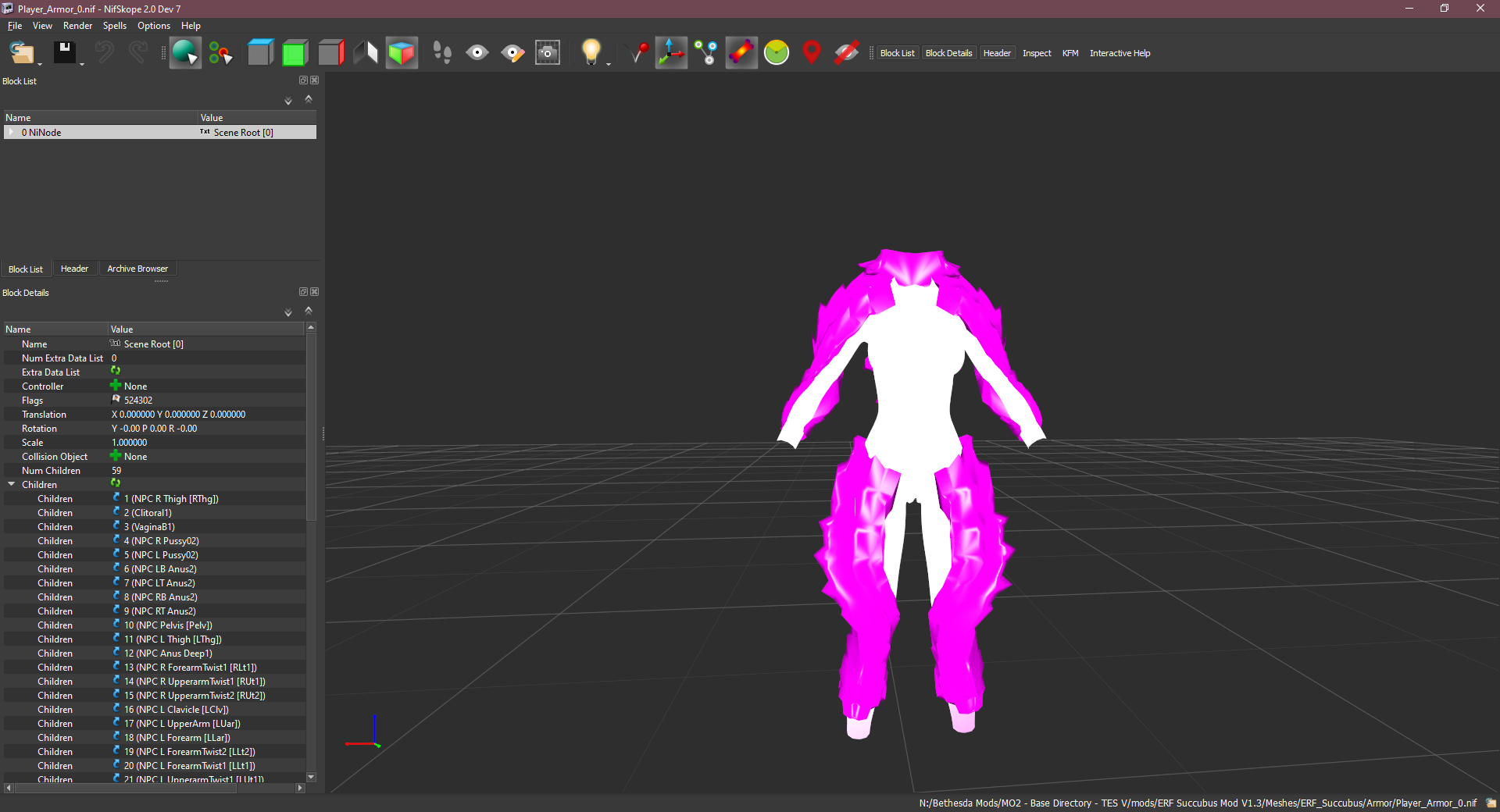Screen dimensions: 1500x812
Task: Float the Block Details panel
Action: click(x=303, y=292)
